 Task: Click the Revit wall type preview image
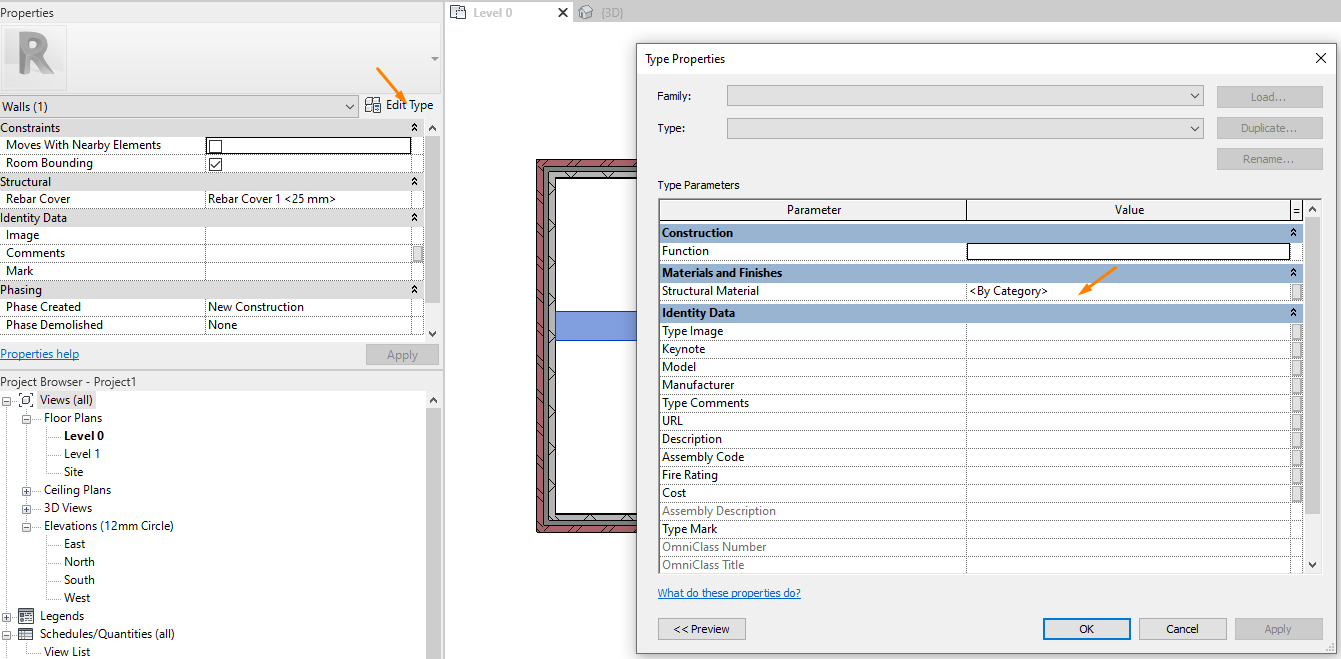pyautogui.click(x=34, y=57)
